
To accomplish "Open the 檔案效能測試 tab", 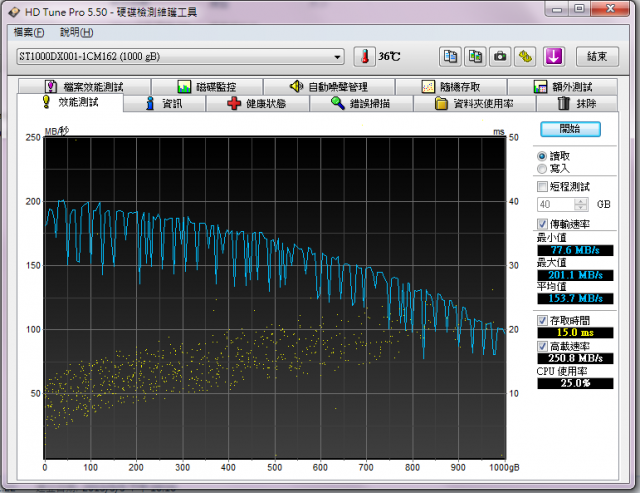I will (84, 87).
